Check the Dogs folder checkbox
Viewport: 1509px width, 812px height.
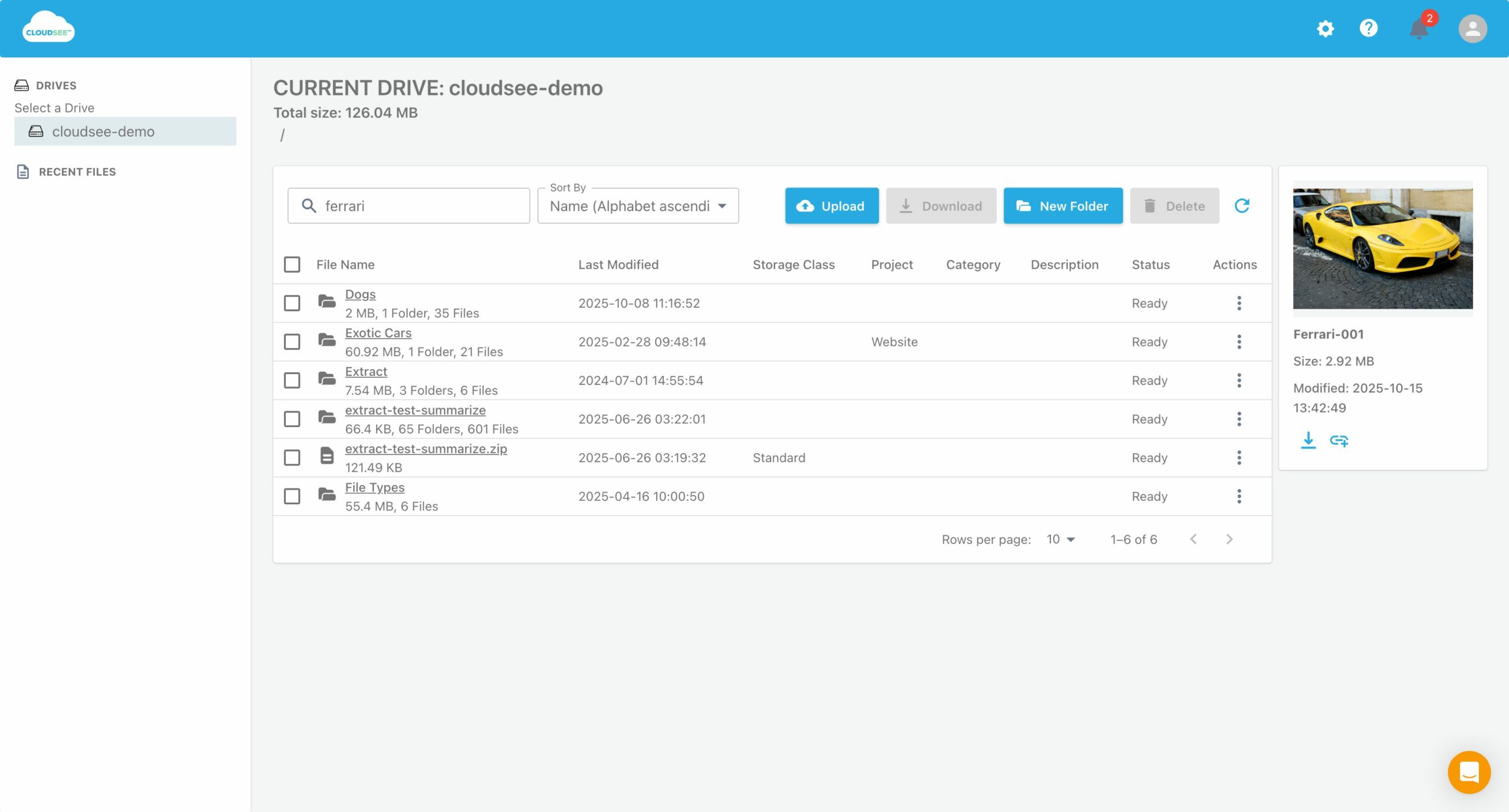tap(292, 303)
